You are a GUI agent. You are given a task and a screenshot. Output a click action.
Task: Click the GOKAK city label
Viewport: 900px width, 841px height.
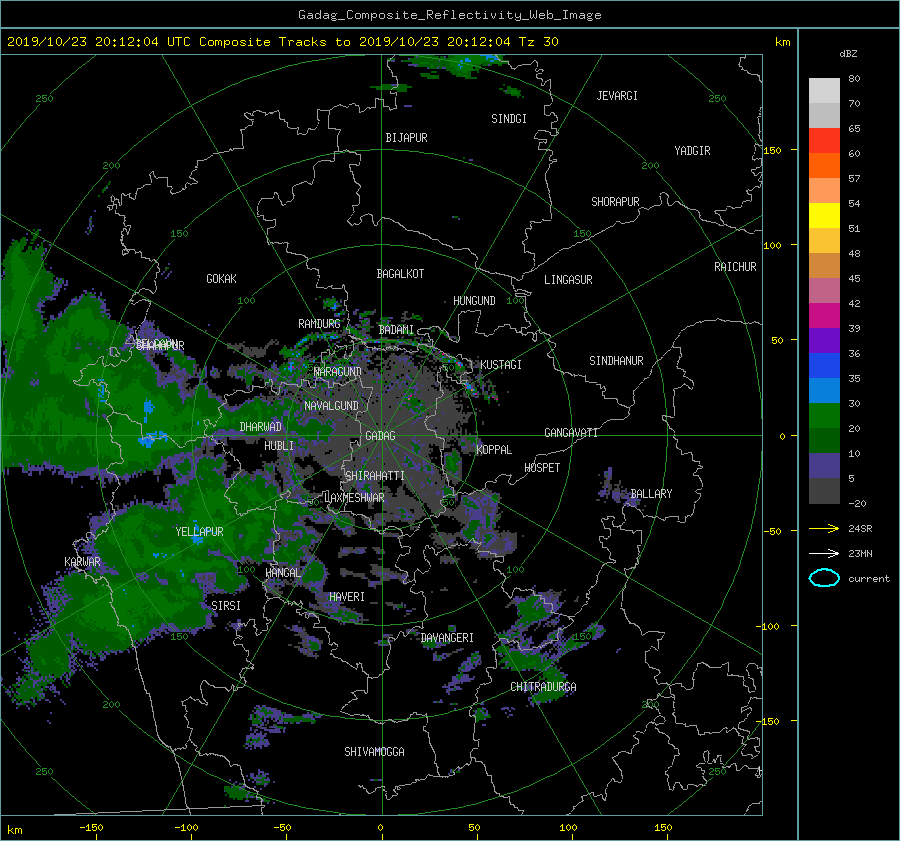[221, 279]
